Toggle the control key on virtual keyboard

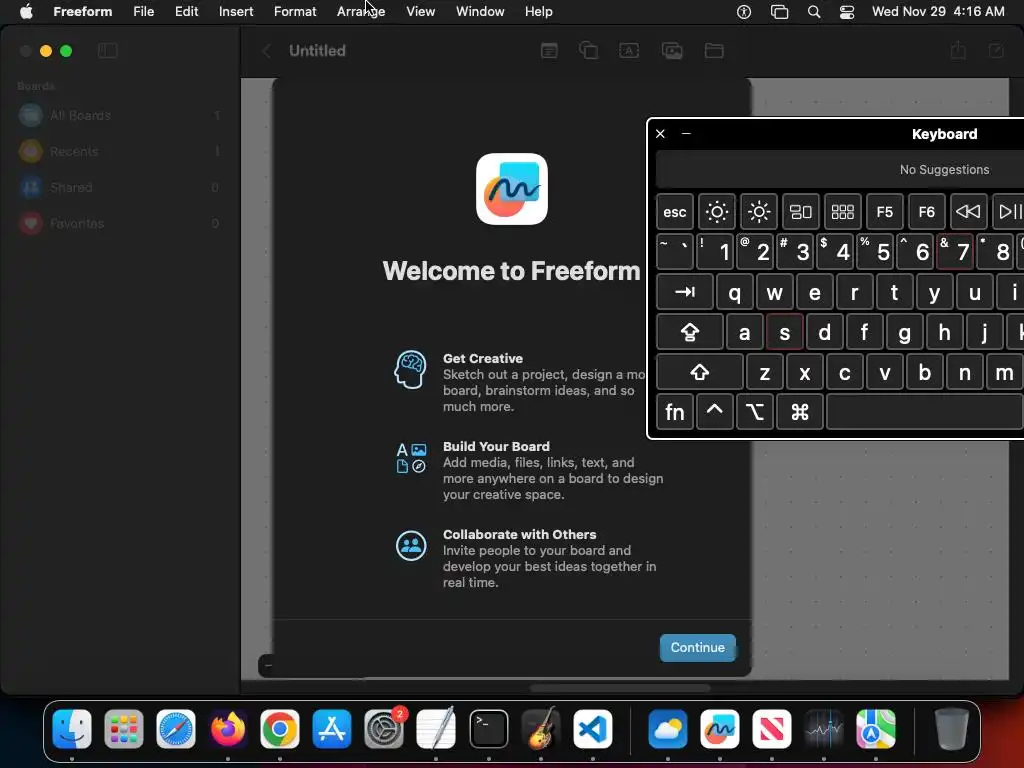pos(714,412)
